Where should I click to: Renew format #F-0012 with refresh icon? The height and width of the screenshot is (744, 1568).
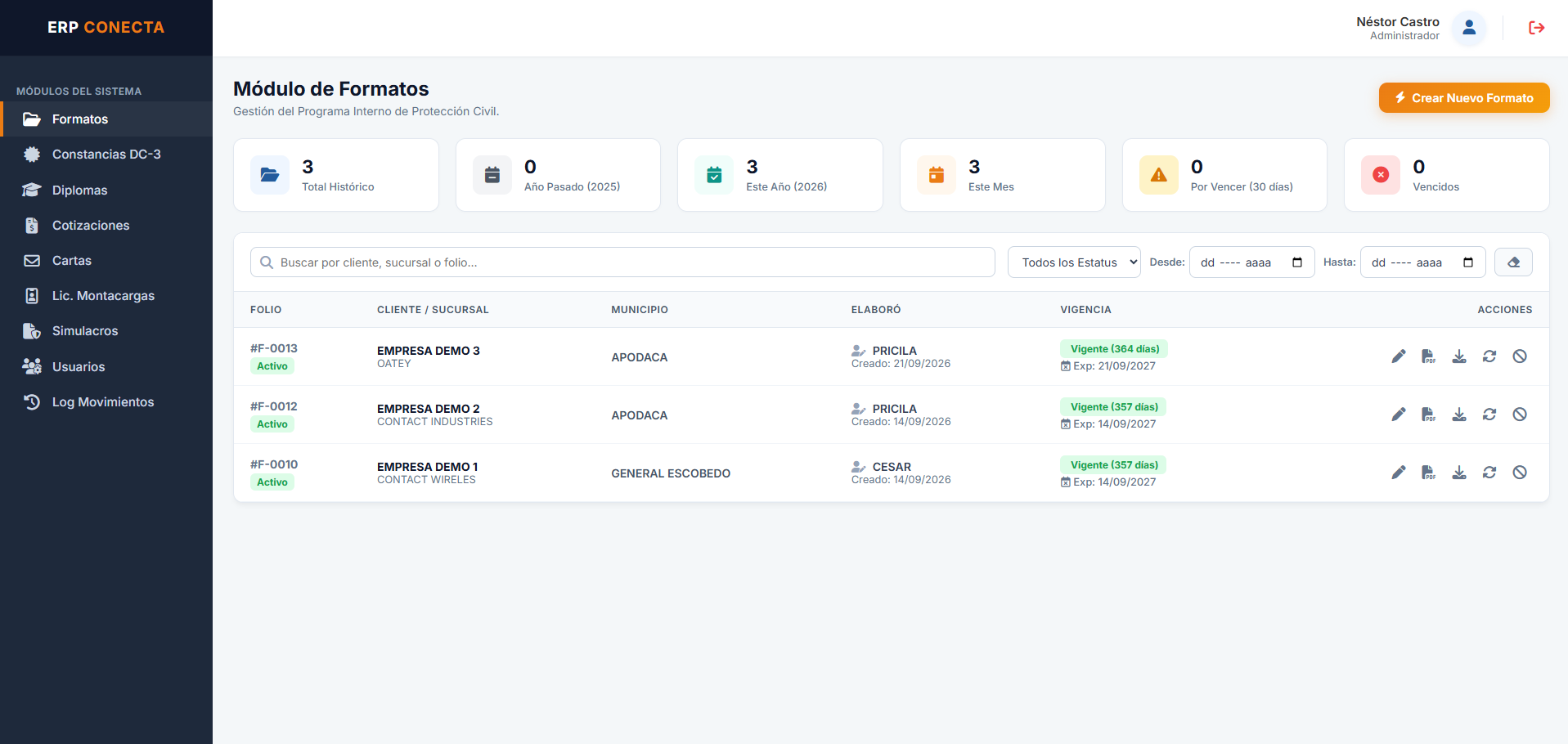click(x=1489, y=415)
